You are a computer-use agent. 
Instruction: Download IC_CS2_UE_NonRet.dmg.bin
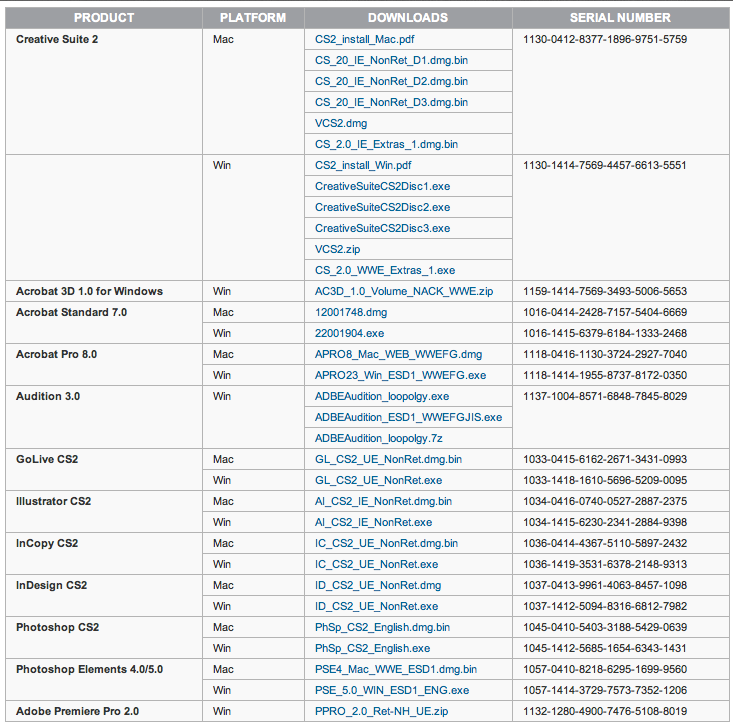pyautogui.click(x=386, y=544)
